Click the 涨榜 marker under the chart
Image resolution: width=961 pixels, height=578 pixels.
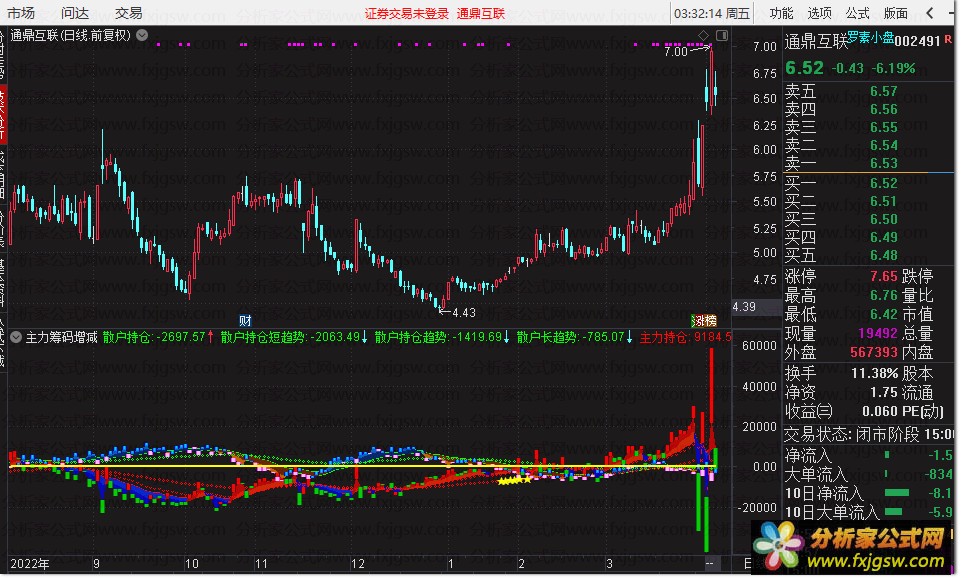pos(704,321)
